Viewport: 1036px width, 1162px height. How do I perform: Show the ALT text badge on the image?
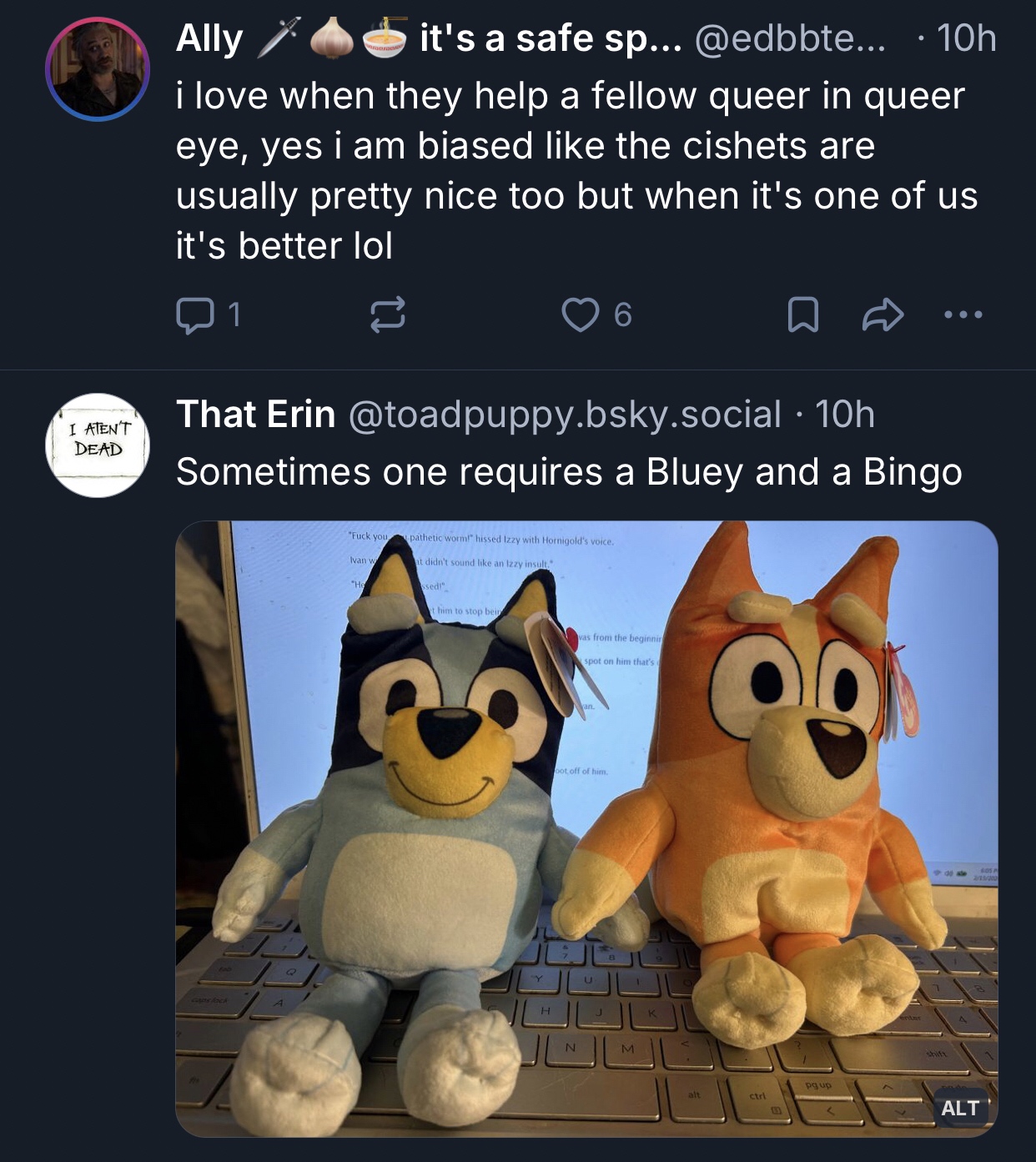[959, 1108]
